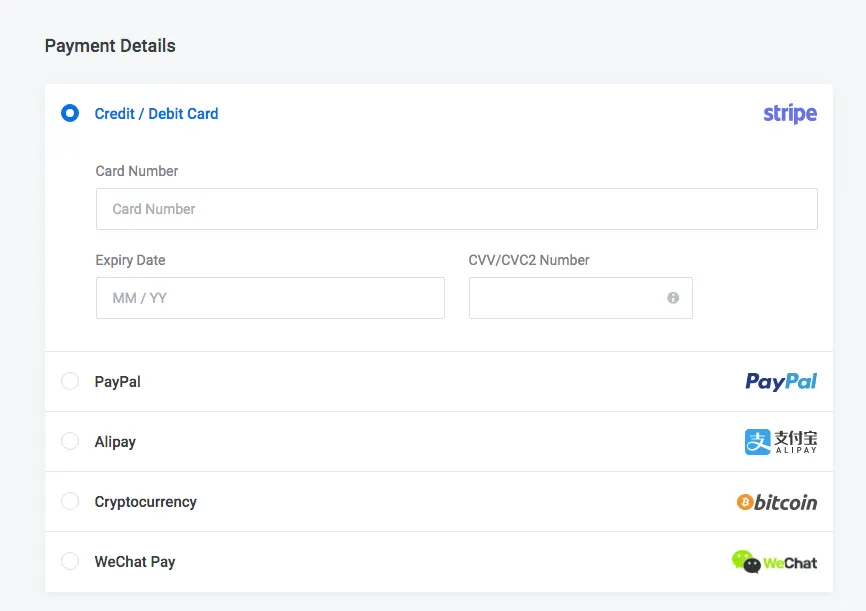Focus the Card Number input field
Viewport: 866px width, 611px height.
coord(456,209)
